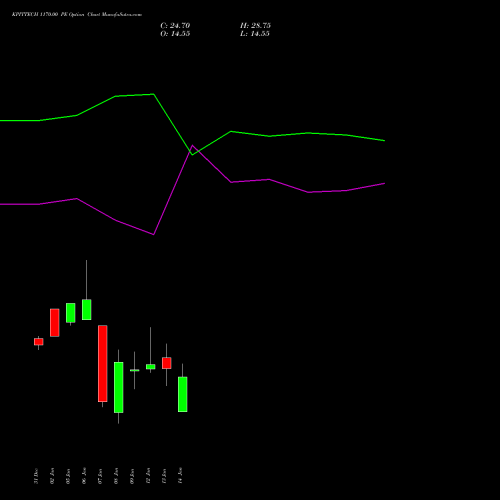This screenshot has height=500, width=500.
Task: Click the chart title text at top left
Action: tap(77, 15)
